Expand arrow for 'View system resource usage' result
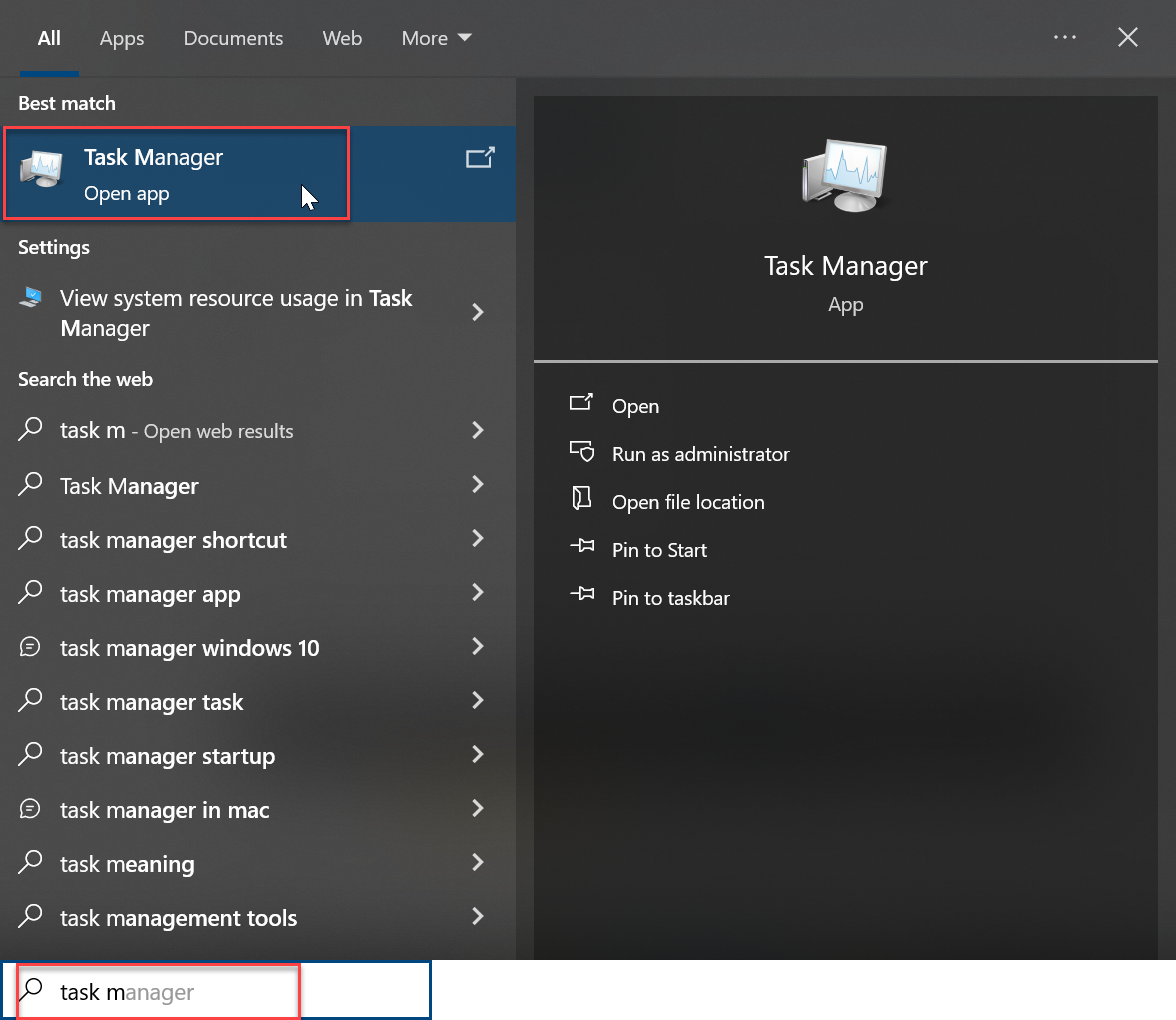The image size is (1176, 1020). (478, 312)
